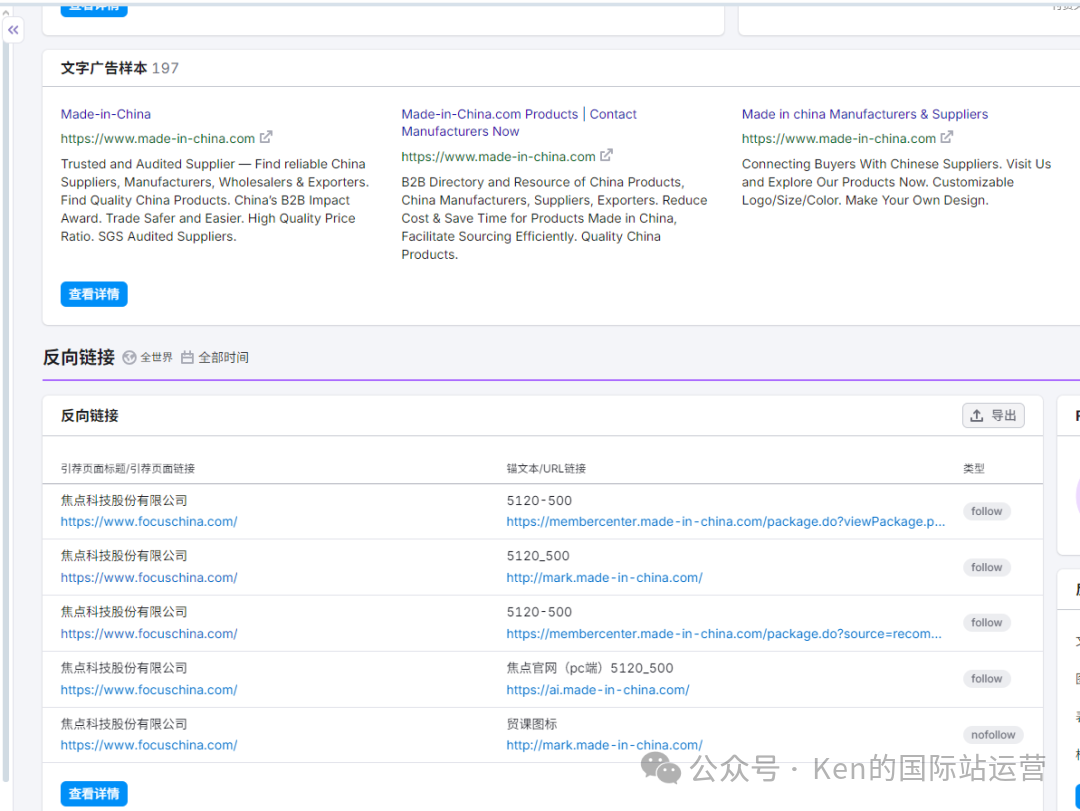
Task: Click 锚文本/URL链接 column header
Action: pos(546,469)
